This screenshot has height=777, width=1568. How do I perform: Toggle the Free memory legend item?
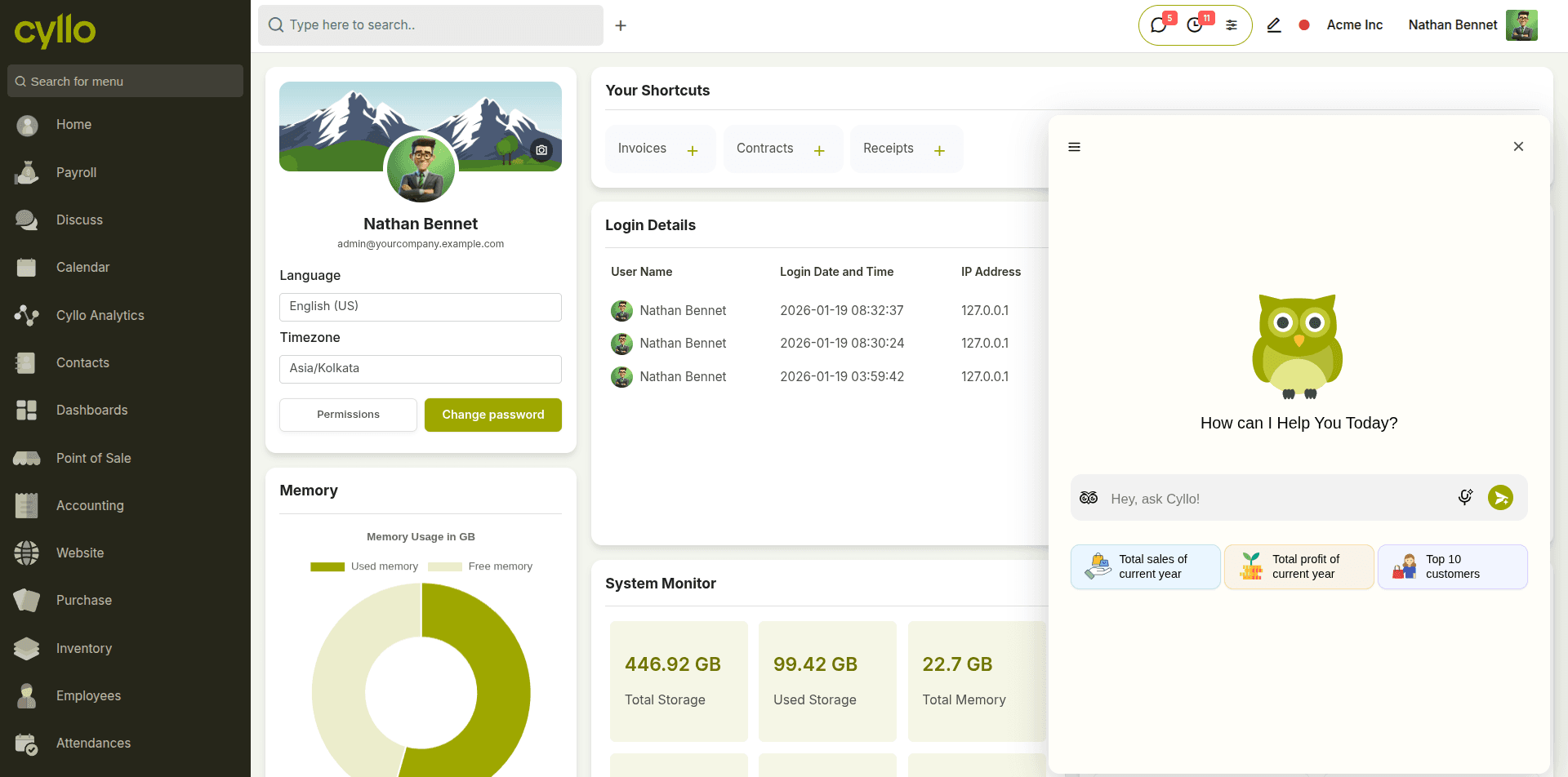[x=480, y=566]
